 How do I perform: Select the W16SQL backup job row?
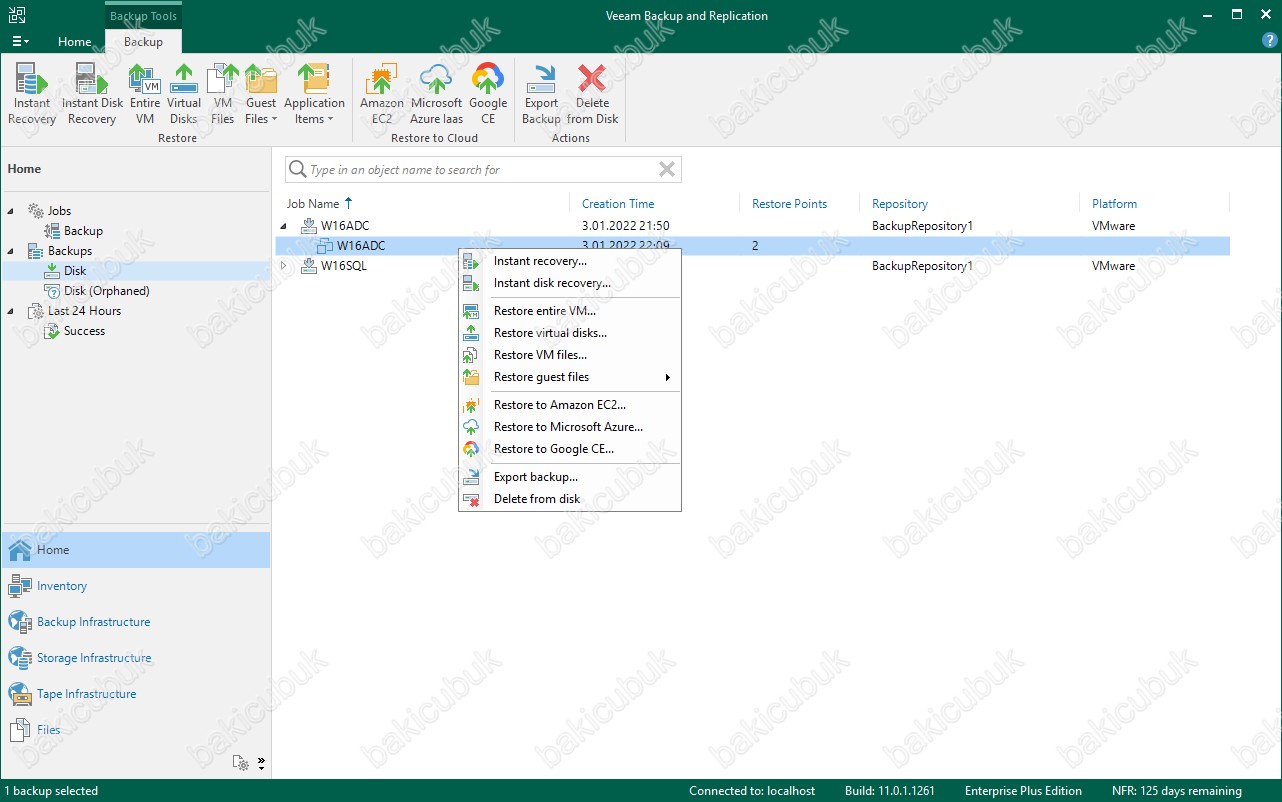tap(752, 266)
